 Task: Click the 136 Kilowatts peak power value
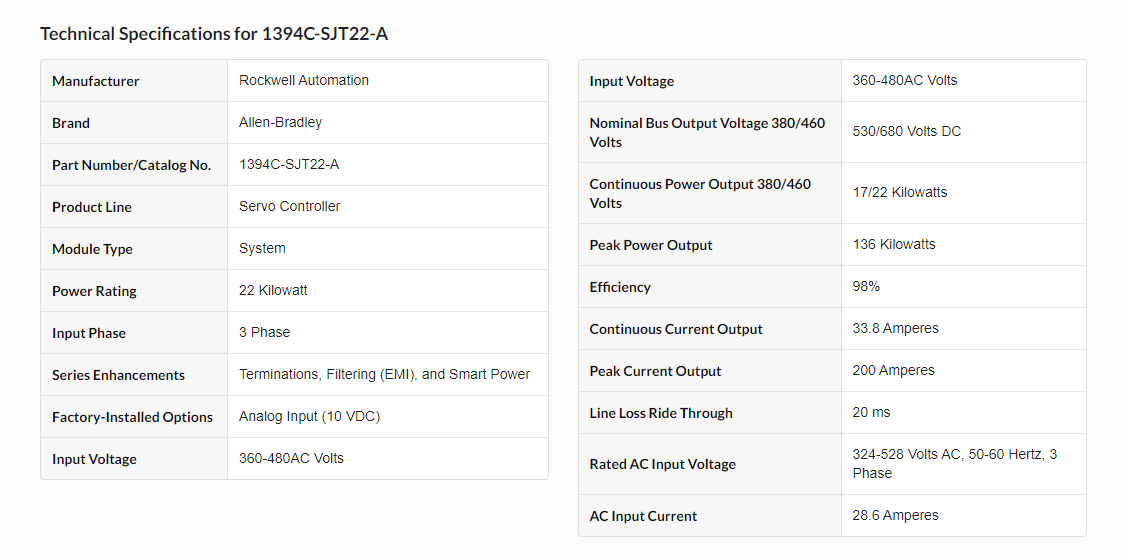pyautogui.click(x=894, y=244)
